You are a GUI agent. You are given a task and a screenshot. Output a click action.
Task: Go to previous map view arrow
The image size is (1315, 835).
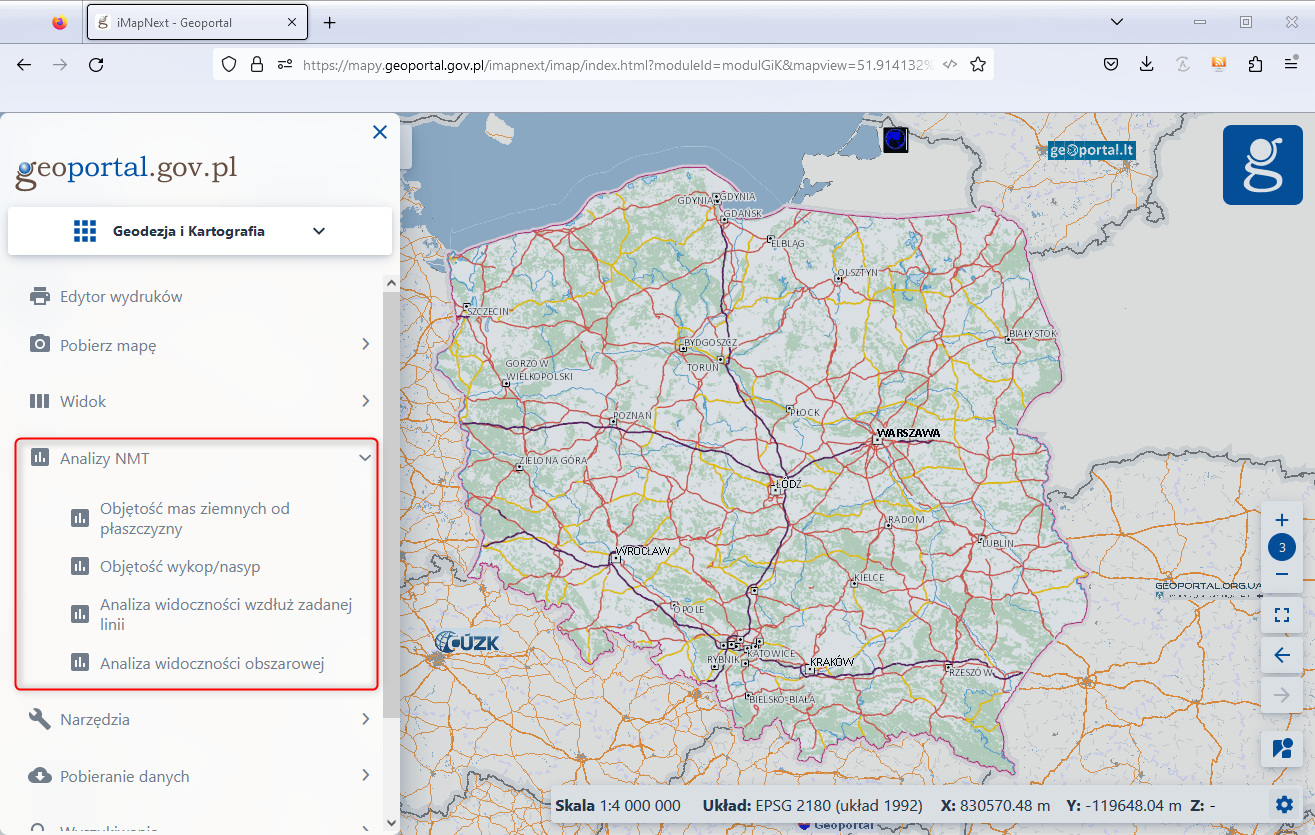click(1282, 656)
